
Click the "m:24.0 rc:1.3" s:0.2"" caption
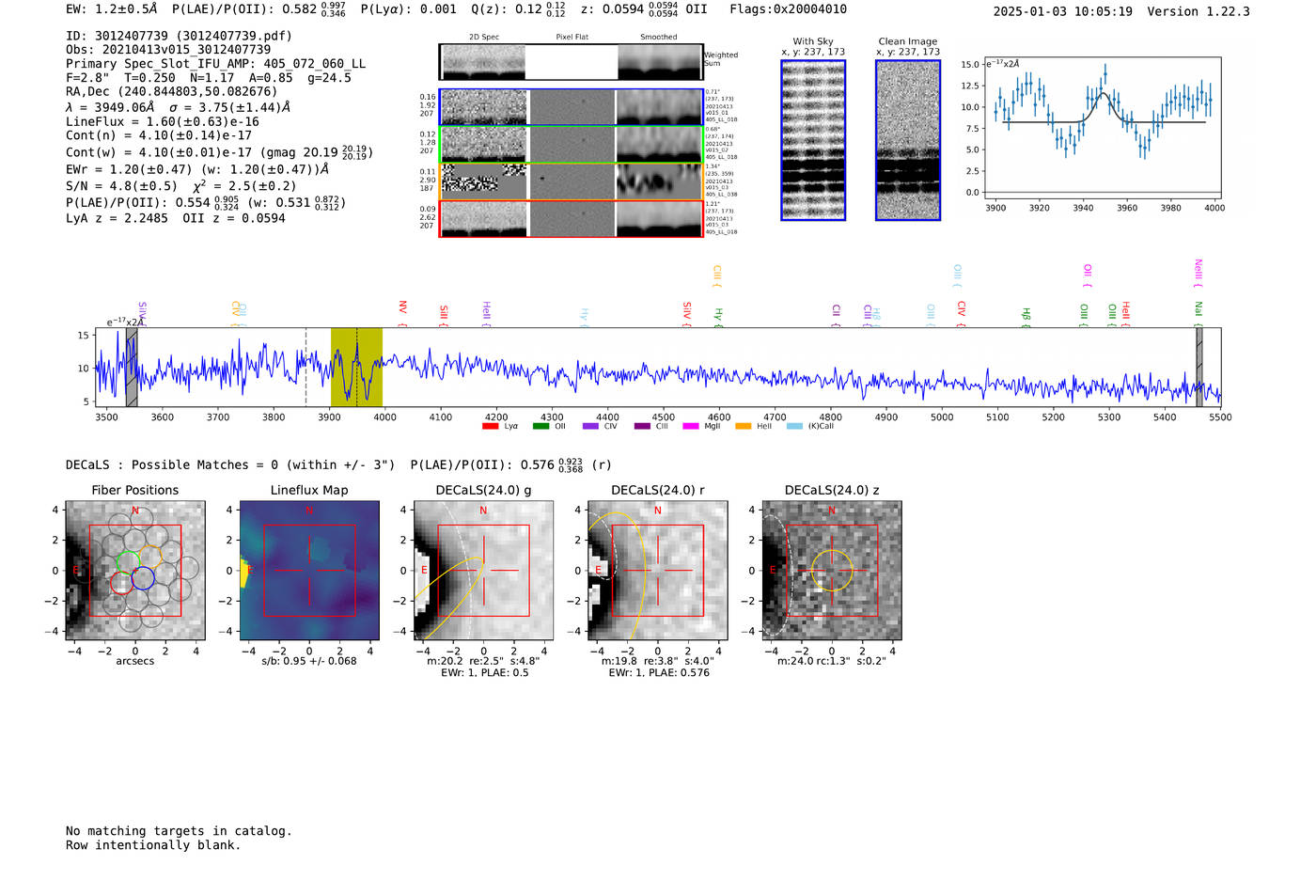click(x=832, y=661)
